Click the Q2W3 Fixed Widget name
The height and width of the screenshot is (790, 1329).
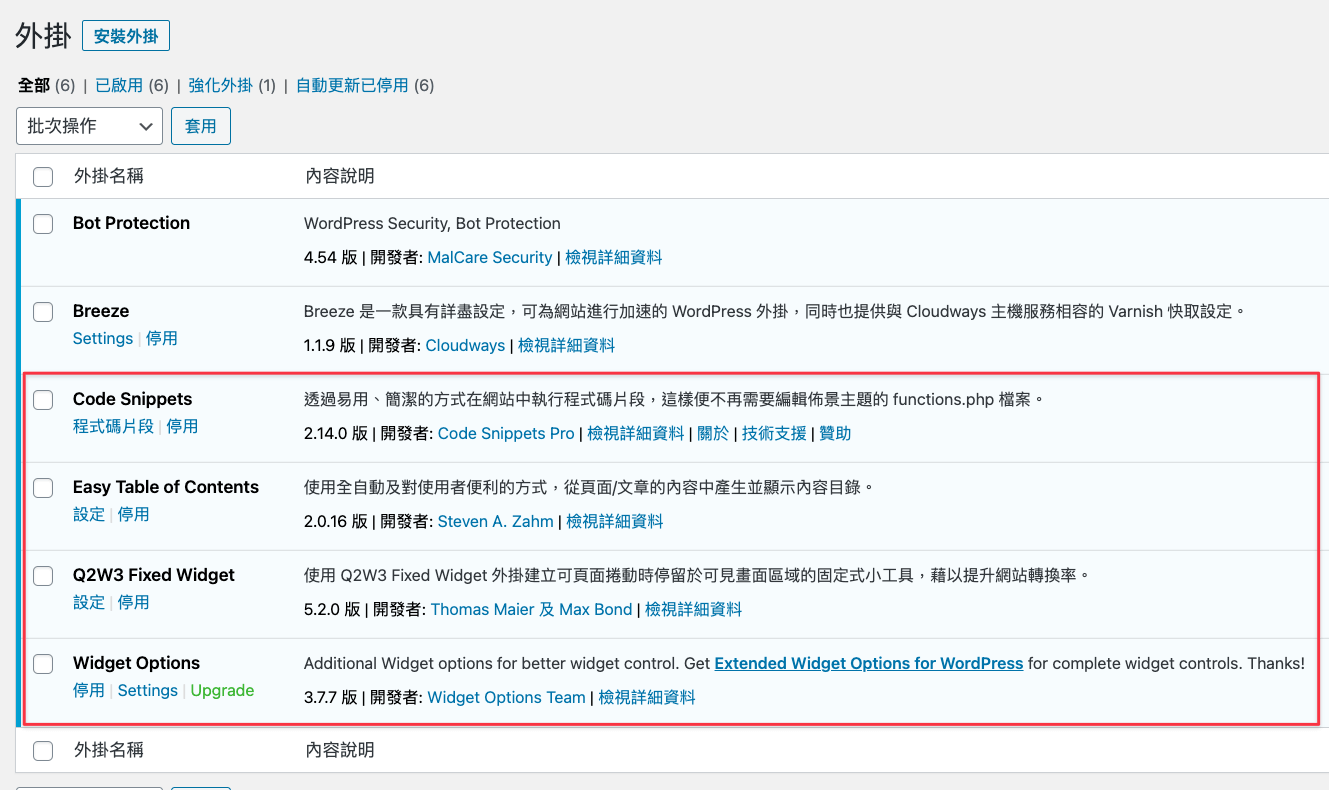tap(154, 575)
